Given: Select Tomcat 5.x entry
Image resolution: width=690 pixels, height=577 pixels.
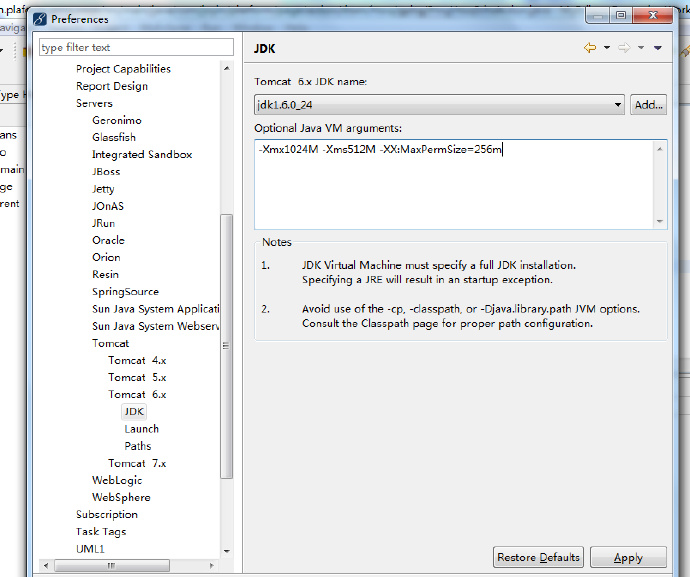Looking at the screenshot, I should (137, 378).
